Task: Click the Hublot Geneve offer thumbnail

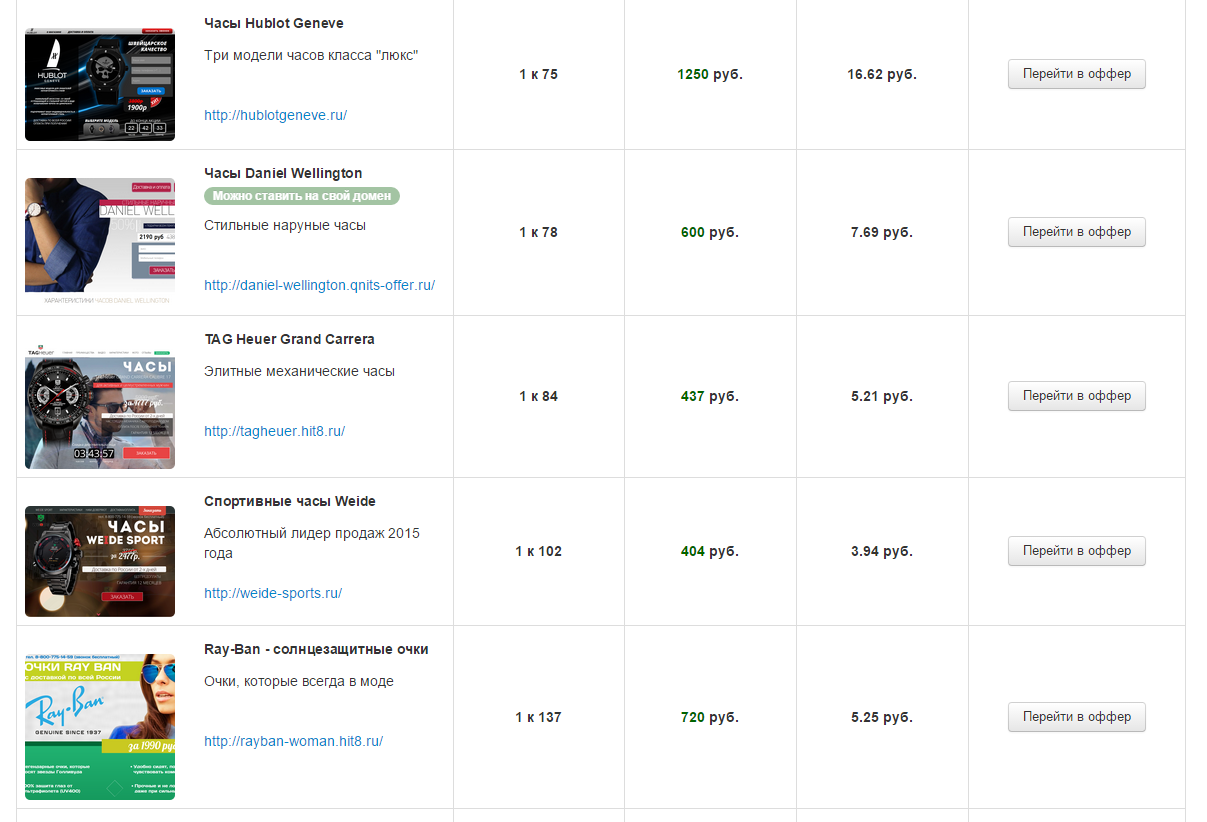Action: [100, 84]
